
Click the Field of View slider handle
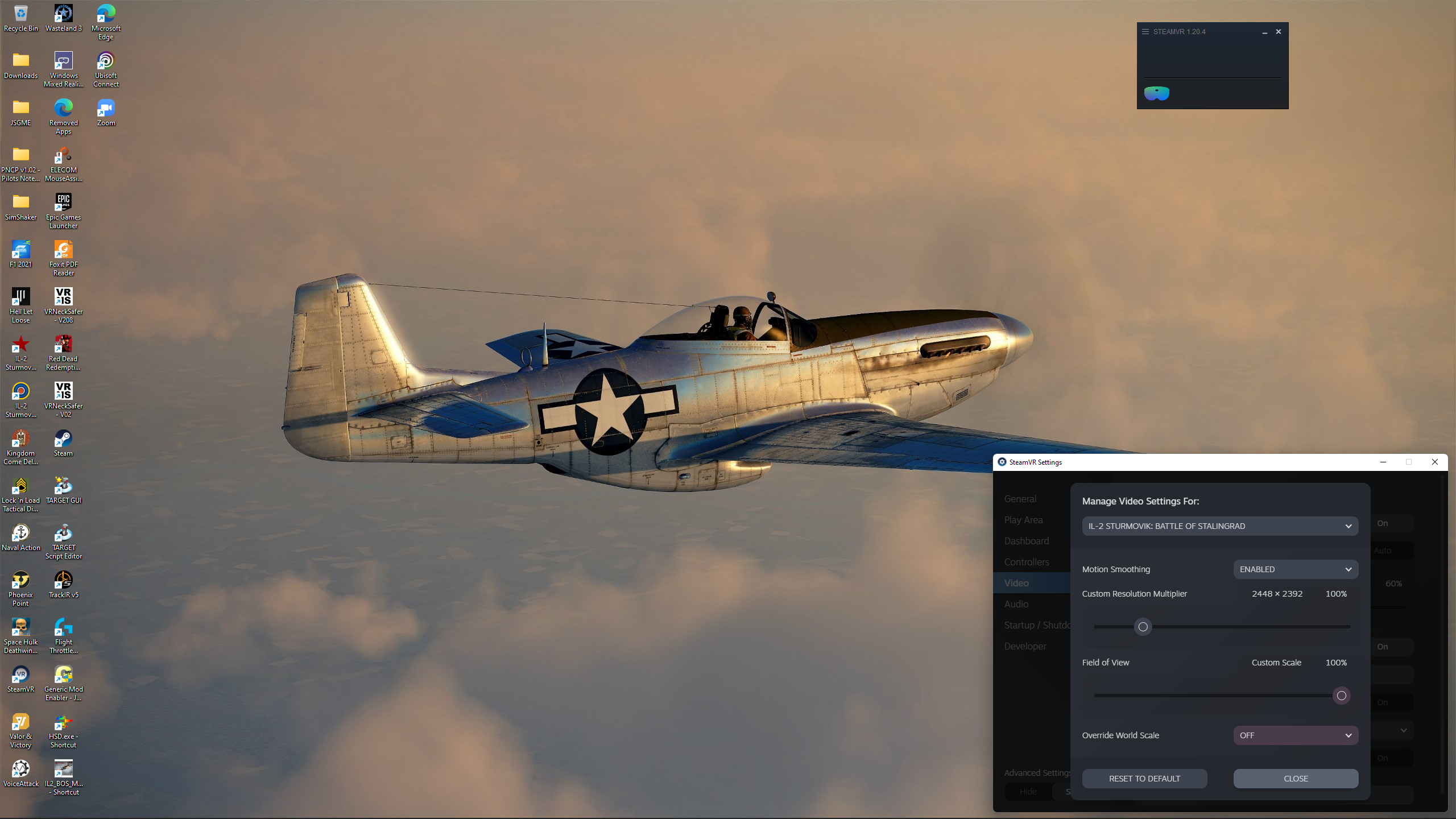(x=1341, y=696)
